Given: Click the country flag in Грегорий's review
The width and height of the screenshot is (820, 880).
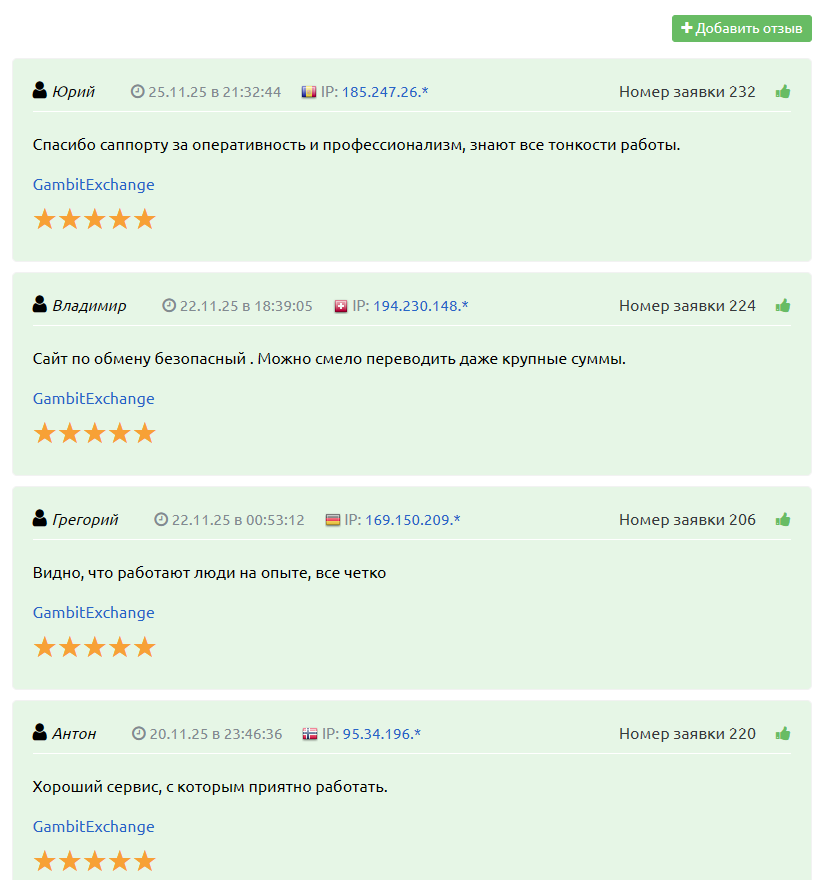Looking at the screenshot, I should (333, 520).
